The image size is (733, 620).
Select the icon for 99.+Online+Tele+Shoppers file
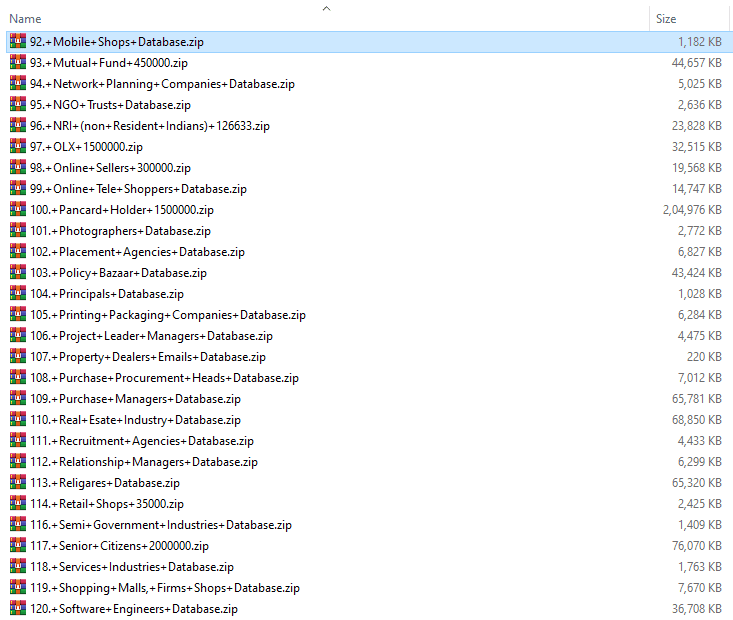point(18,188)
